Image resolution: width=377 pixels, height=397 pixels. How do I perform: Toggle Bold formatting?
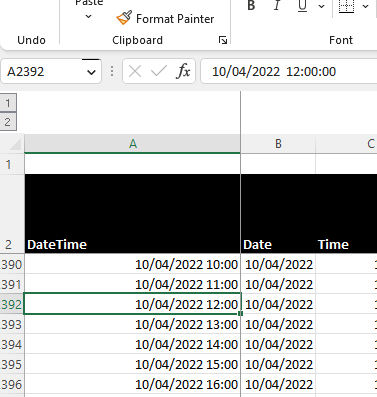(x=252, y=6)
